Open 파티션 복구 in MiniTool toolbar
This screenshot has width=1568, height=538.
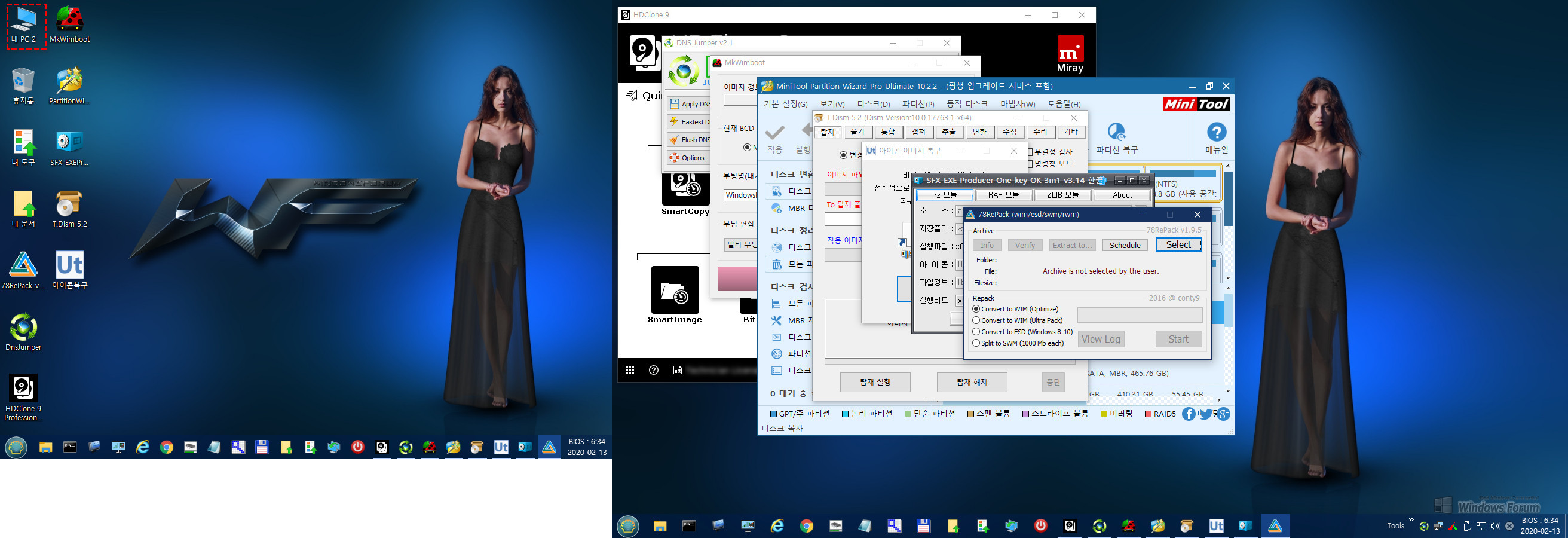tap(1116, 139)
